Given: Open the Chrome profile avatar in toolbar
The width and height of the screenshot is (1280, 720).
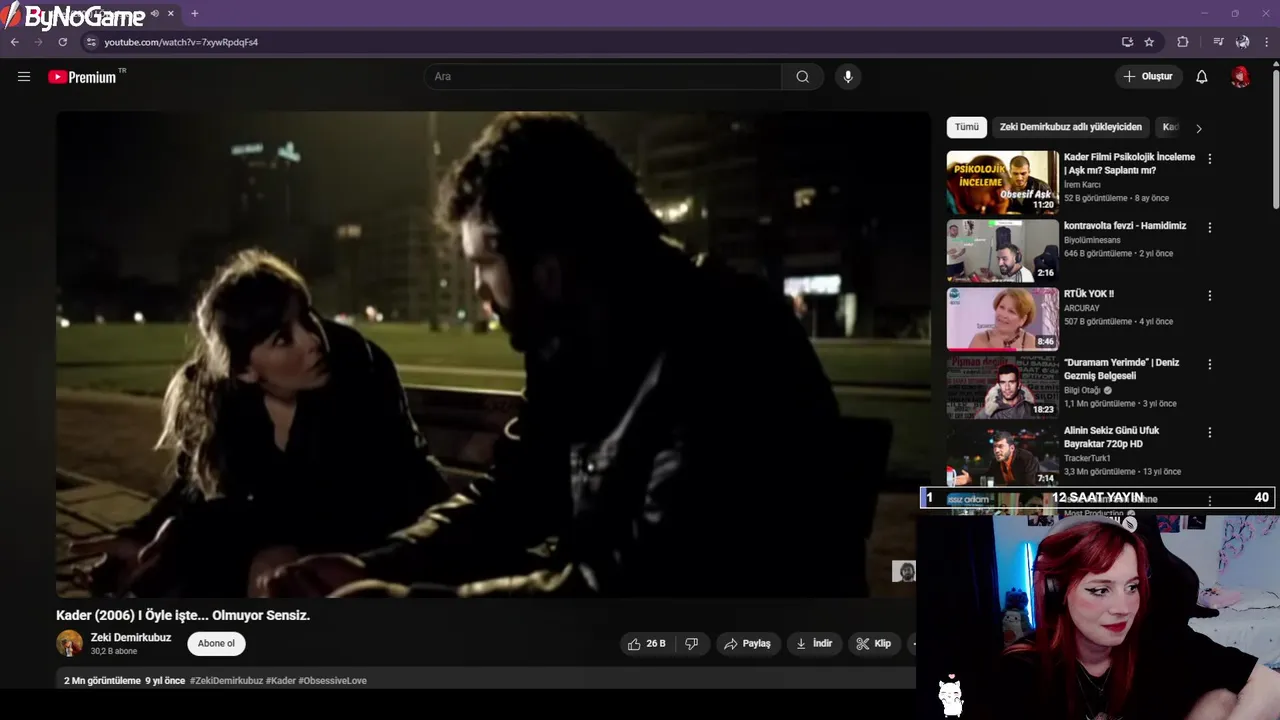Looking at the screenshot, I should pyautogui.click(x=1242, y=42).
